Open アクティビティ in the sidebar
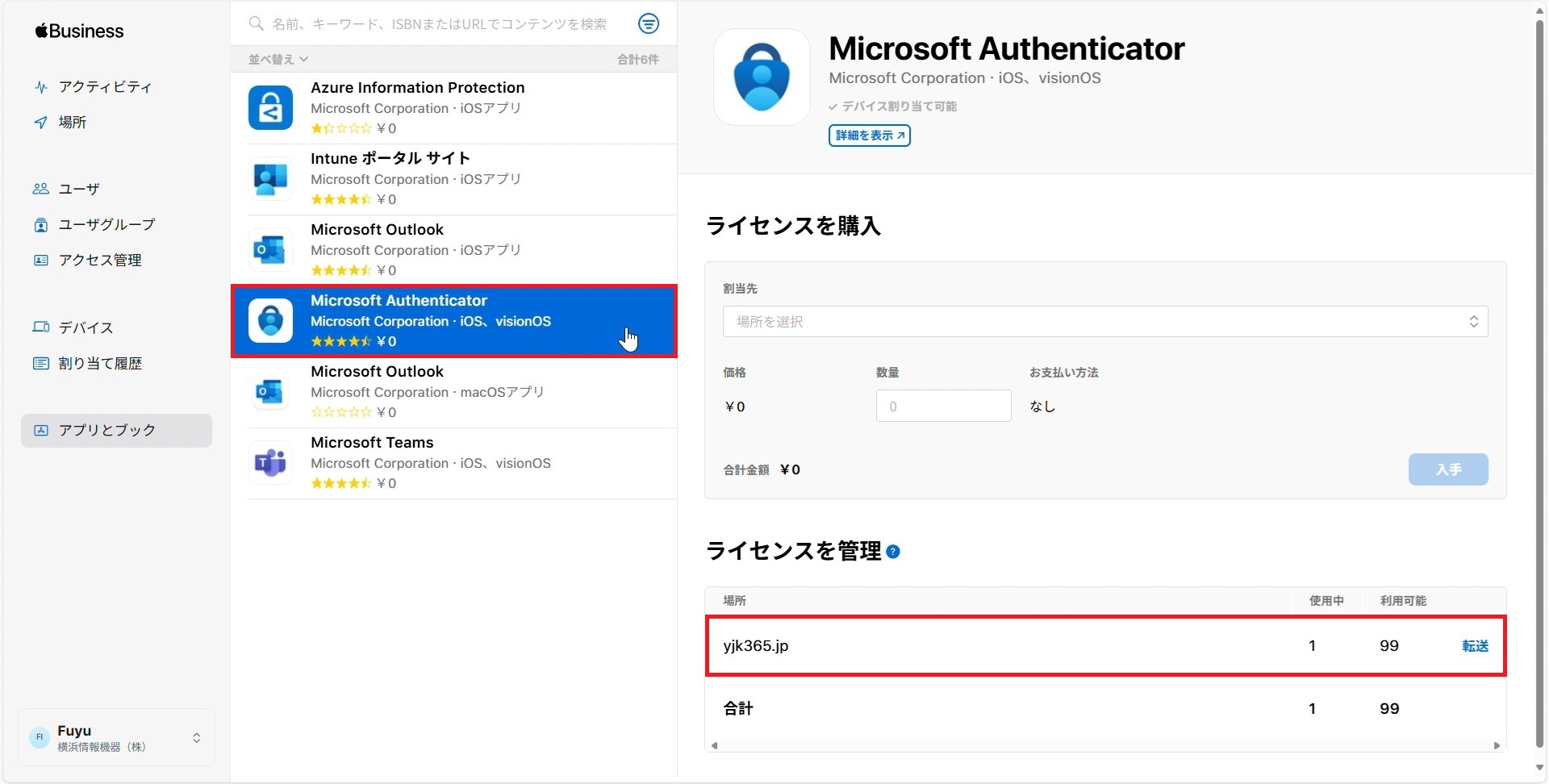The image size is (1549, 784). click(105, 87)
